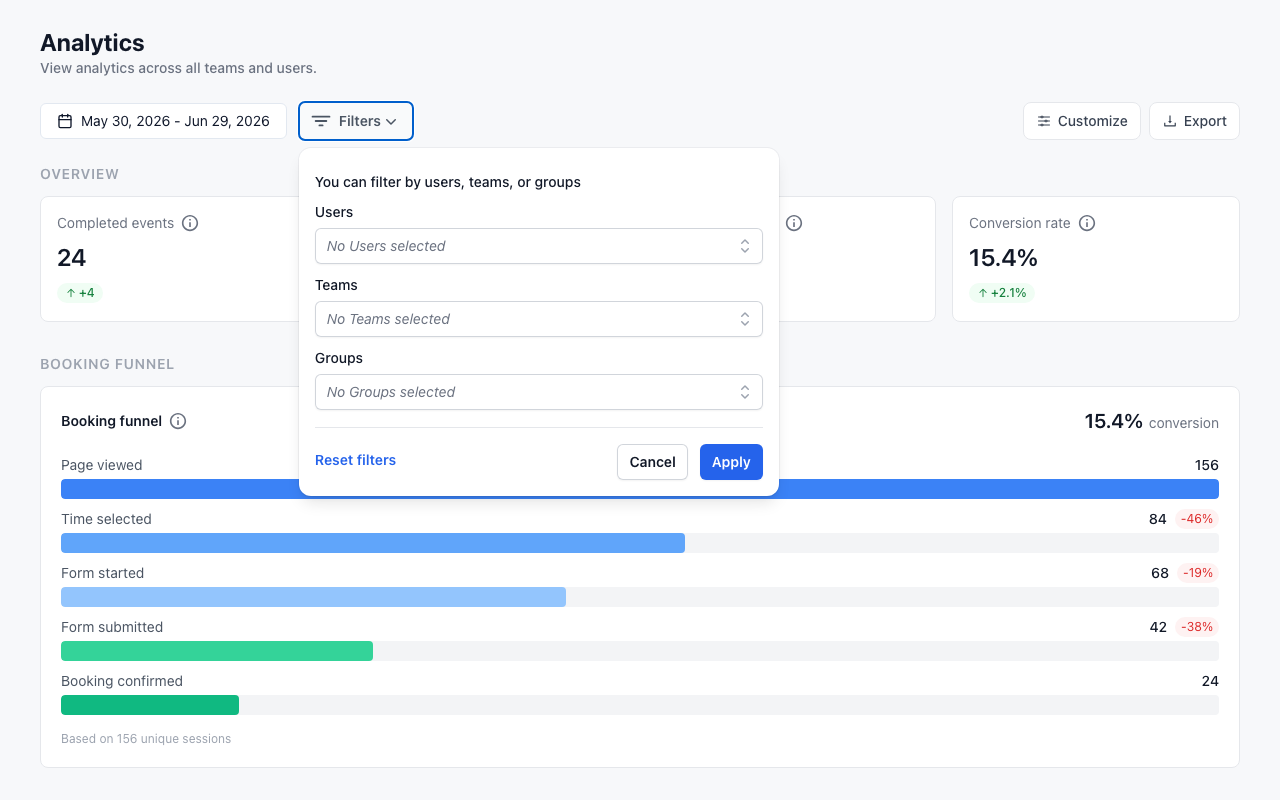This screenshot has height=800, width=1280.
Task: Open the Teams selection dropdown
Action: click(x=539, y=319)
